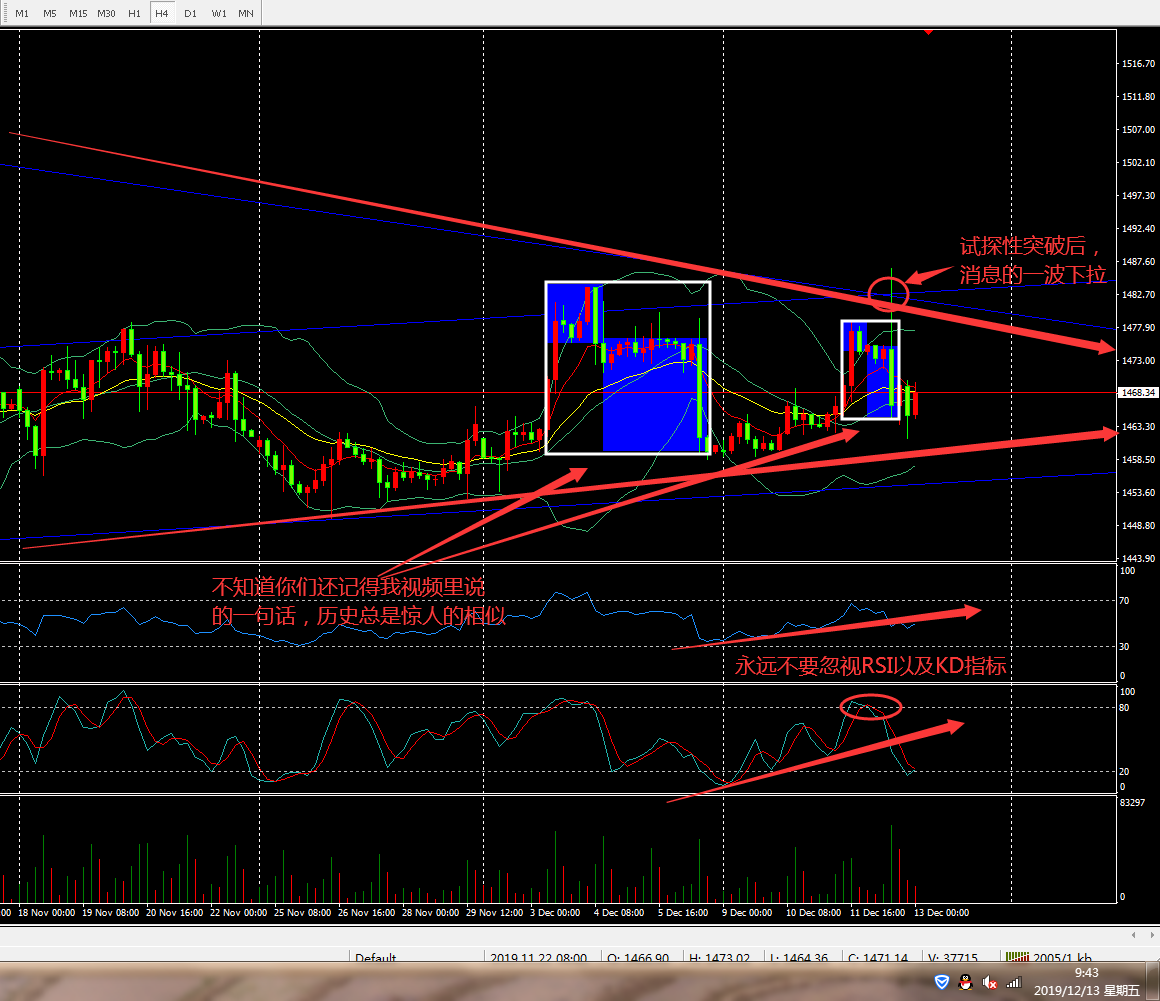1160x1001 pixels.
Task: Switch chart to M1 timeframe
Action: pos(22,13)
